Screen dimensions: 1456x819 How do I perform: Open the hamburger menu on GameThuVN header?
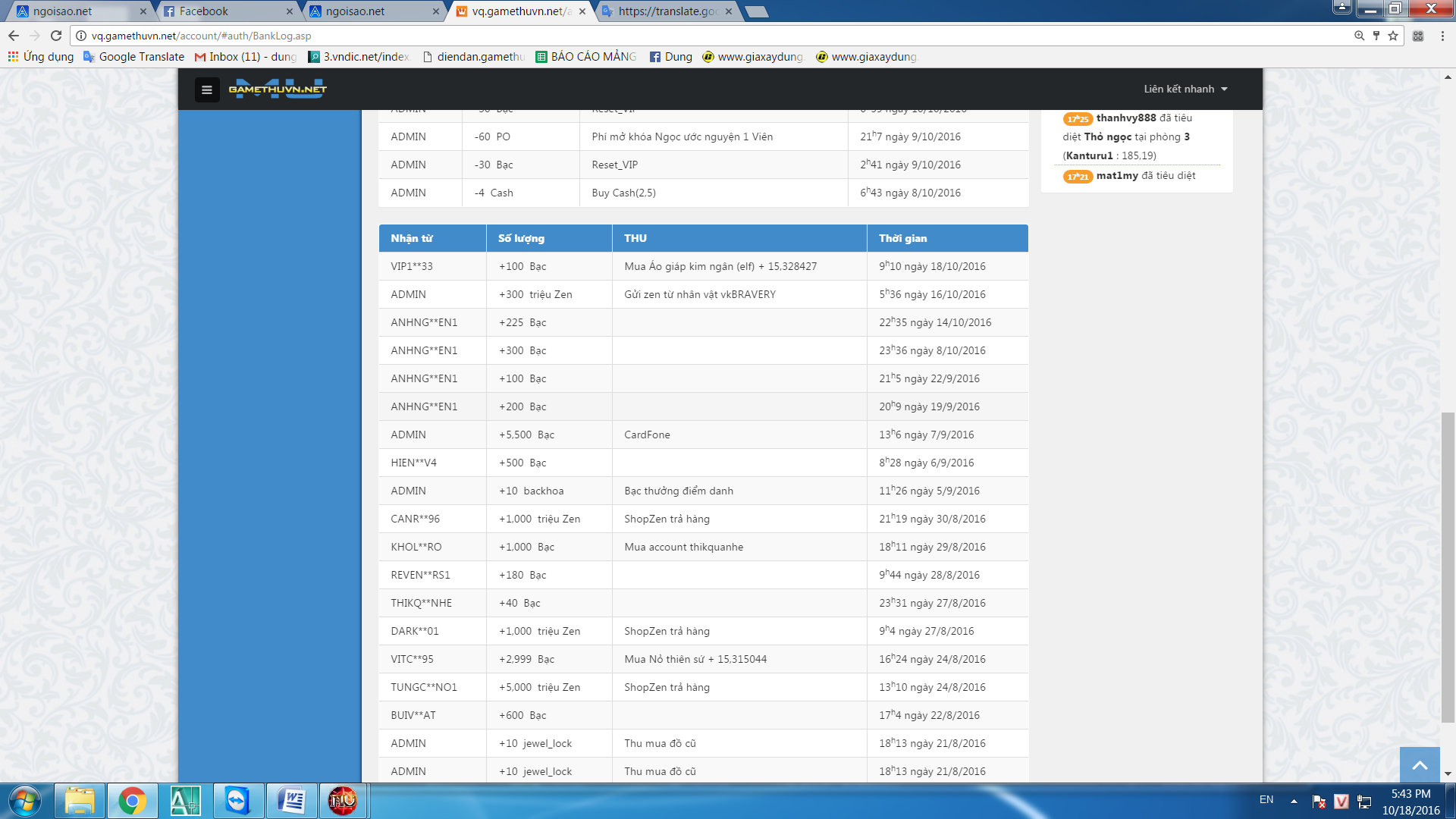[206, 89]
